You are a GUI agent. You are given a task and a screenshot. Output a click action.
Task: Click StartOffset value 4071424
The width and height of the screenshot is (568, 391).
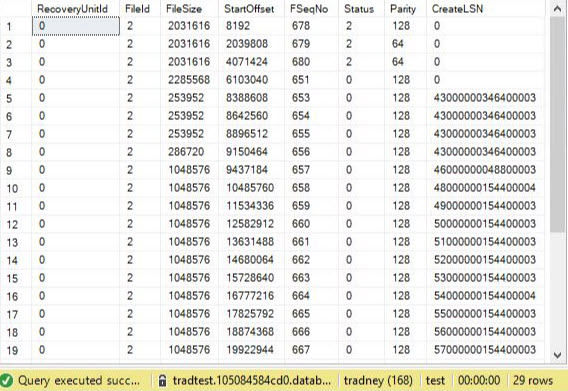point(247,62)
